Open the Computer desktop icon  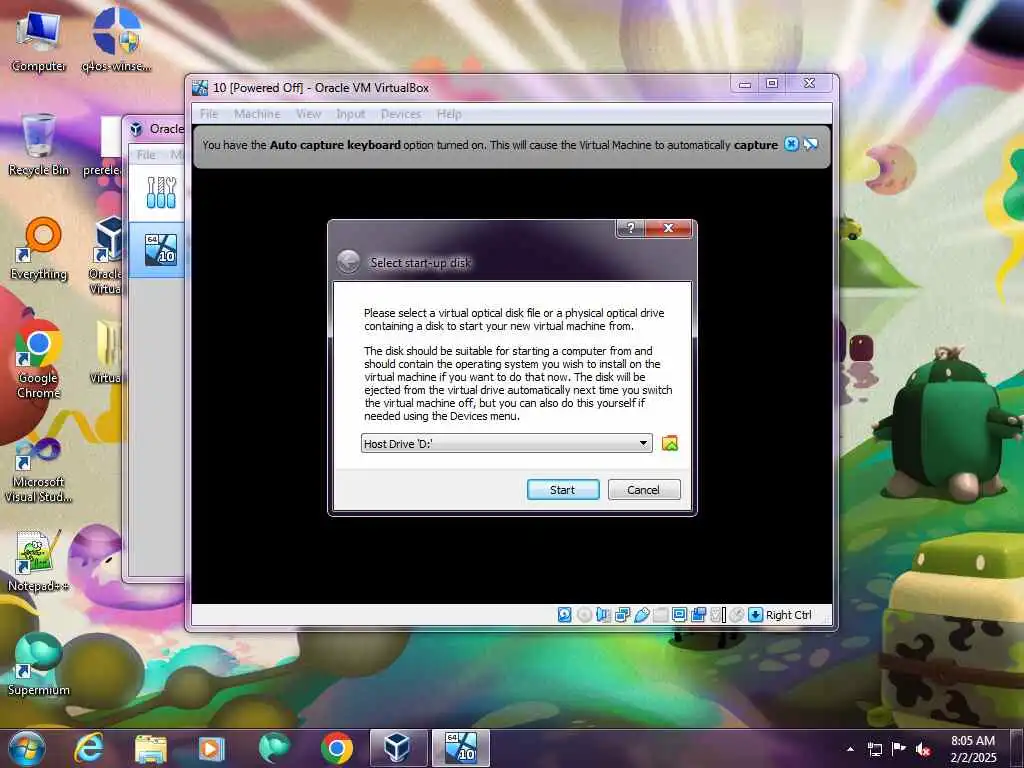[39, 40]
